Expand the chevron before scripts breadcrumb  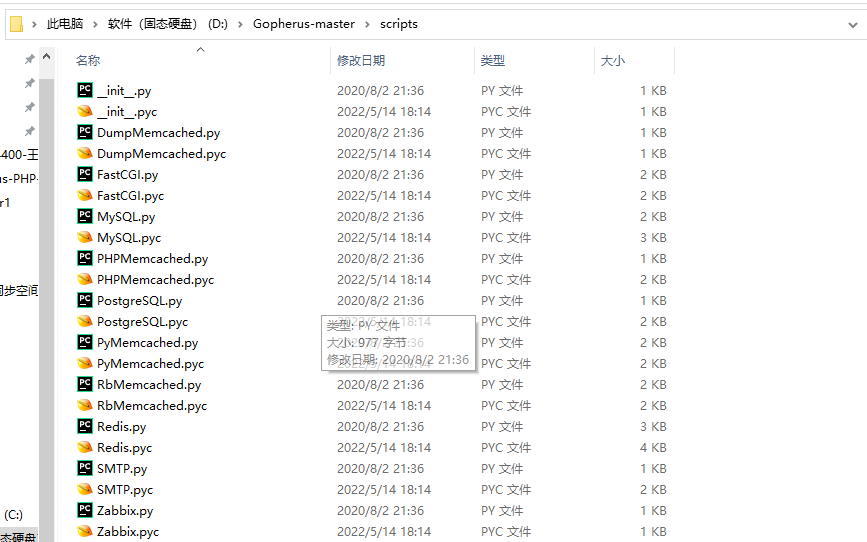[367, 24]
